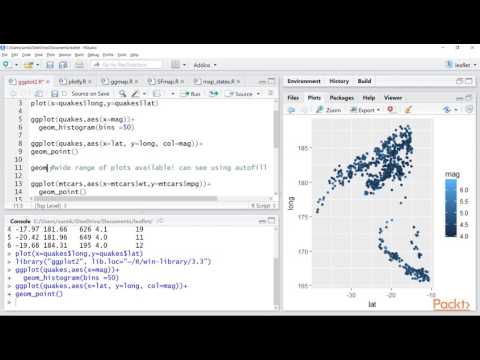The width and height of the screenshot is (480, 360).
Task: Open the panes layout dropdown arrow
Action: point(184,65)
